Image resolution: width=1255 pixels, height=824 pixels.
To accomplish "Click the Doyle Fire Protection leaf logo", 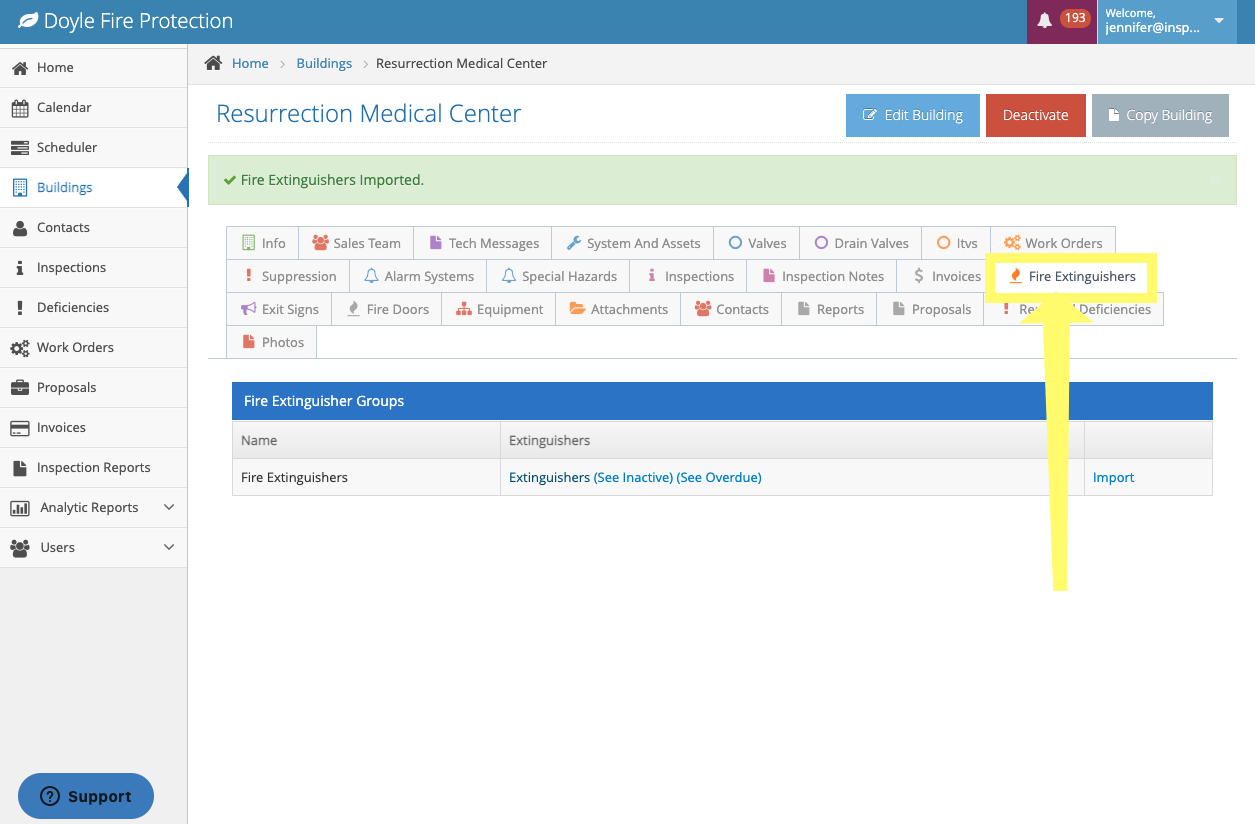I will coord(28,21).
